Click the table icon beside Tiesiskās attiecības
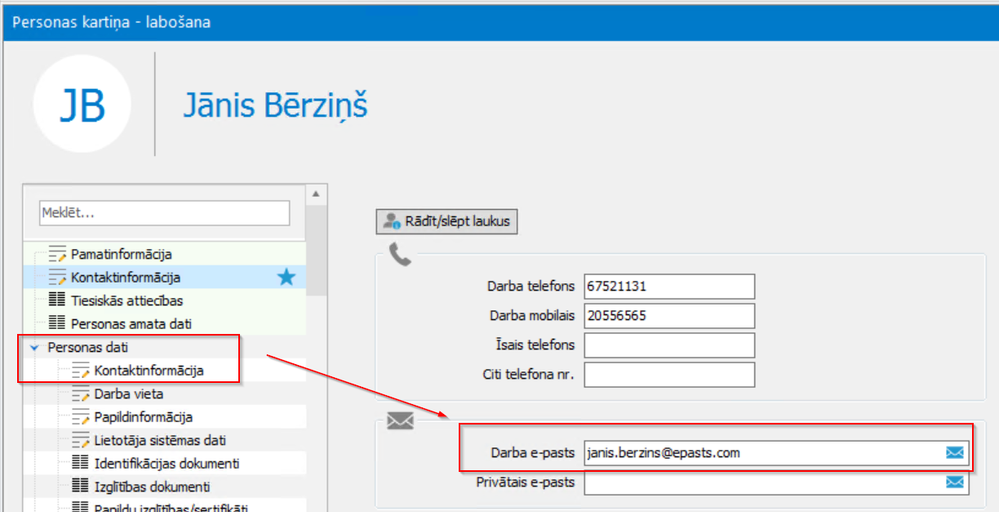Screen dimensions: 999x512 58,300
